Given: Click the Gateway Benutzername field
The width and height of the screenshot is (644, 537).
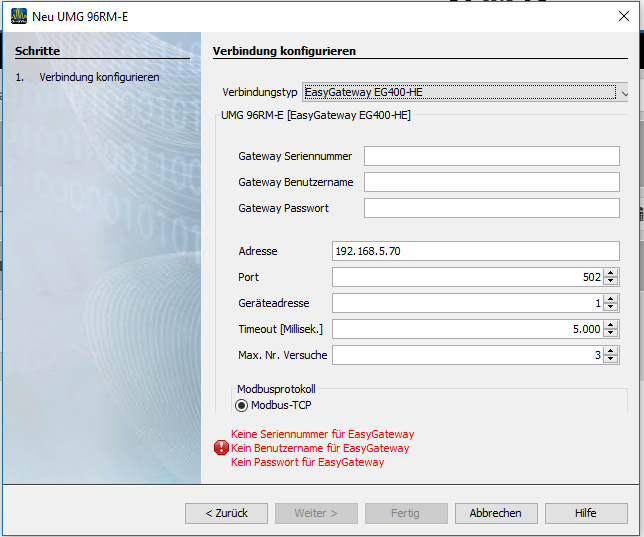Looking at the screenshot, I should coord(492,182).
